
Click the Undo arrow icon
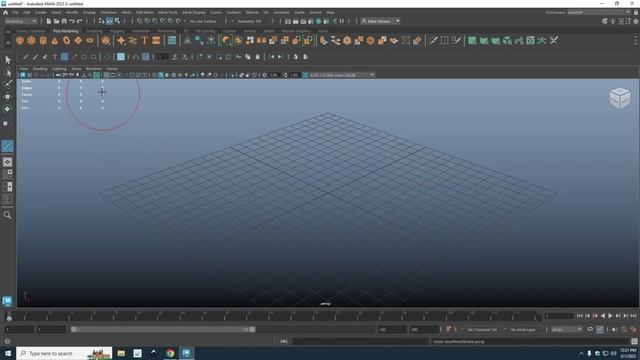click(72, 21)
